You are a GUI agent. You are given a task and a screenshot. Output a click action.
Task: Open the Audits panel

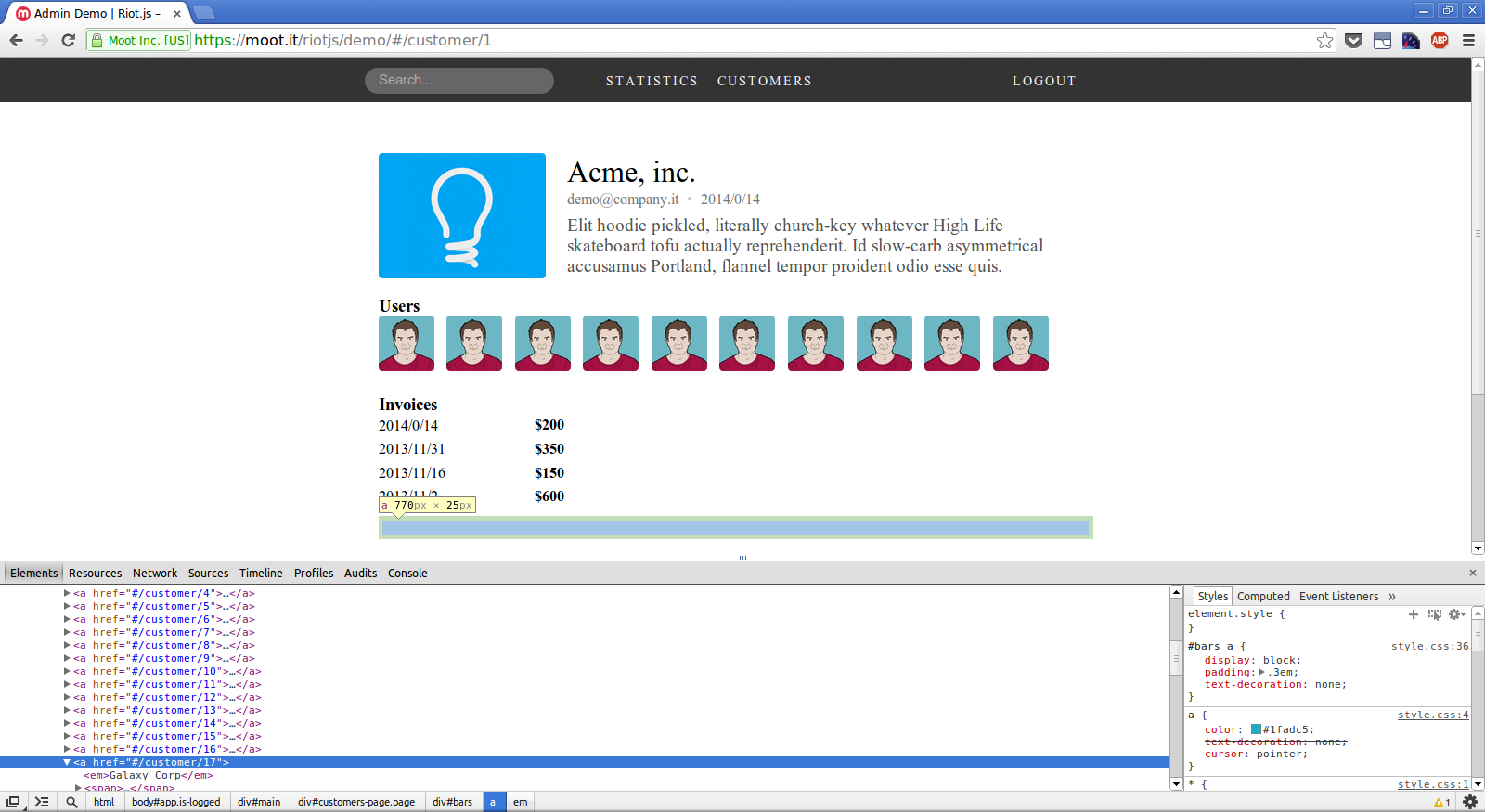click(360, 573)
